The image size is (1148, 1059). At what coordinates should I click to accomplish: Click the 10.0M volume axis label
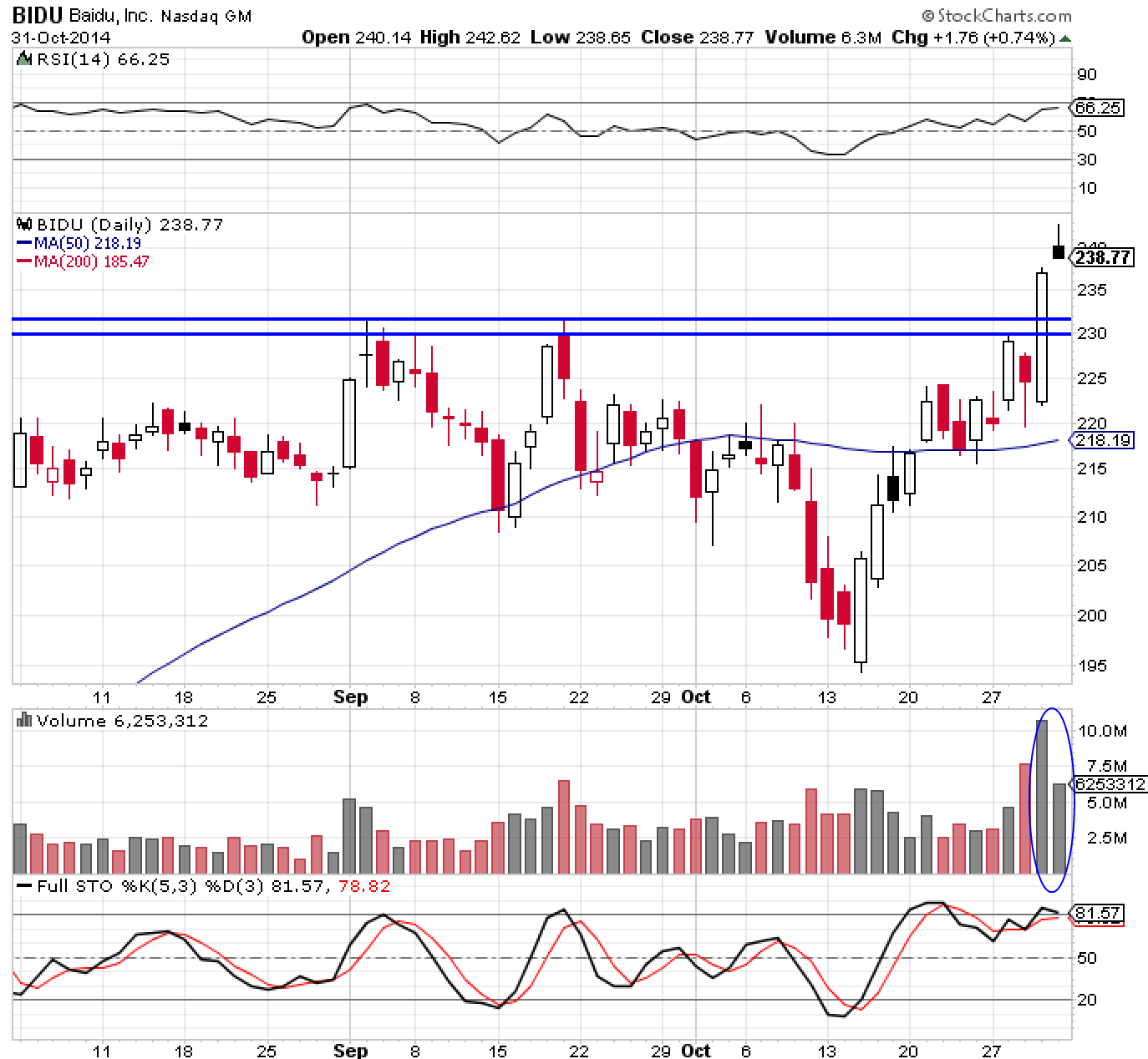[x=1103, y=731]
